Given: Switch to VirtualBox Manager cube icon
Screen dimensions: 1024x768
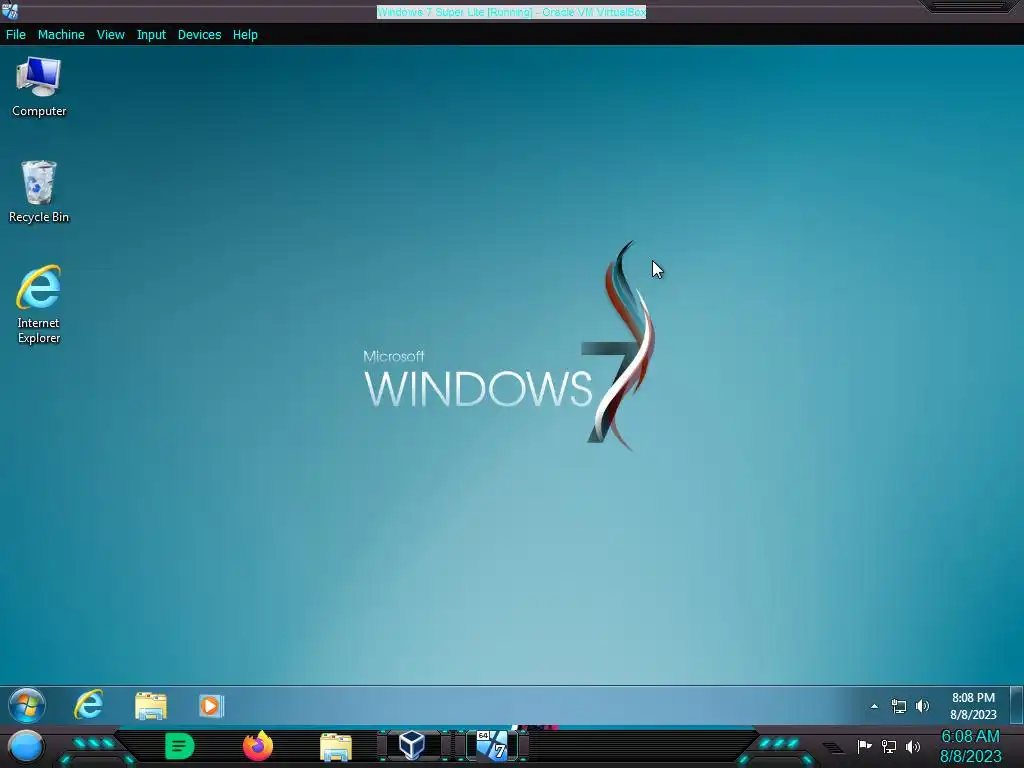Looking at the screenshot, I should (x=412, y=746).
